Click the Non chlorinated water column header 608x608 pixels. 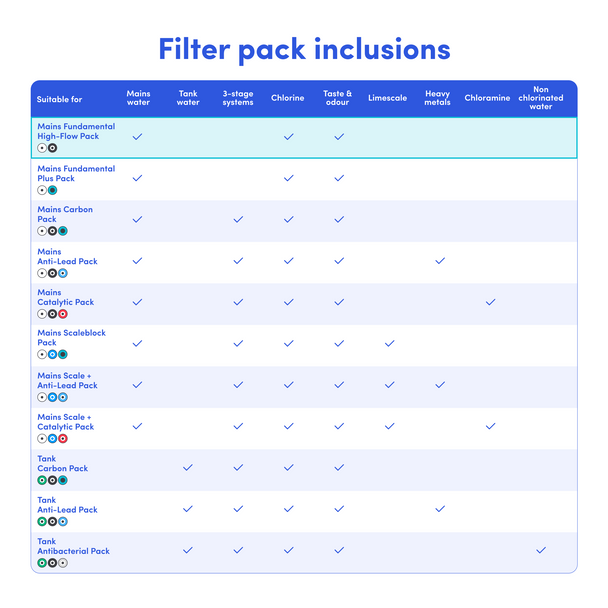click(541, 98)
